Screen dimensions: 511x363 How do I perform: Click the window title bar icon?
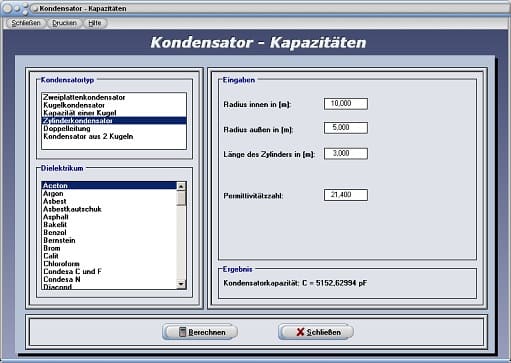tap(34, 8)
